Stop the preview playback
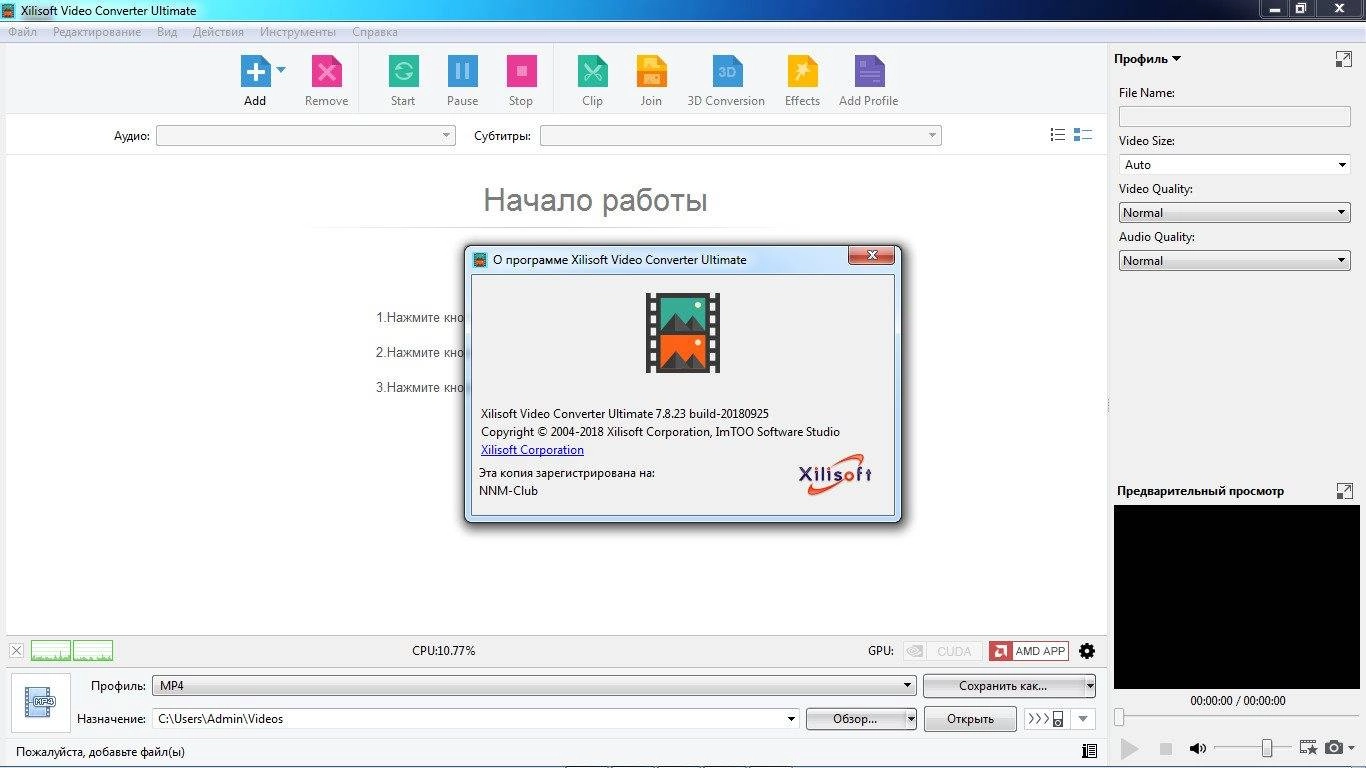The image size is (1366, 768). [1165, 748]
